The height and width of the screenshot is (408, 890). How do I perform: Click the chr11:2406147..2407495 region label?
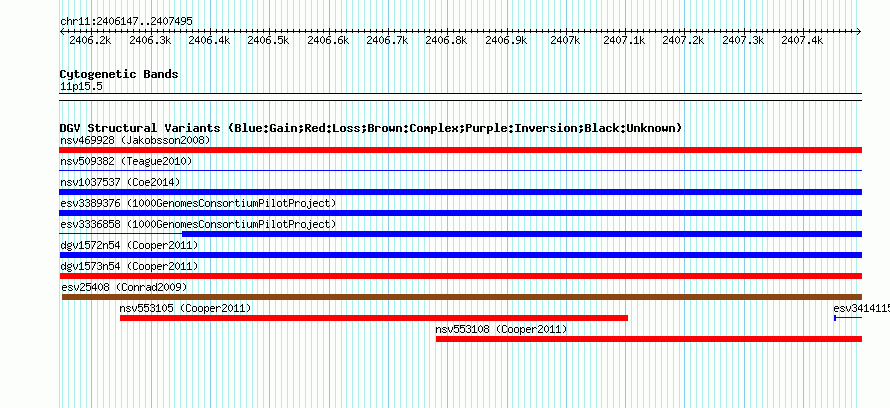pos(126,22)
